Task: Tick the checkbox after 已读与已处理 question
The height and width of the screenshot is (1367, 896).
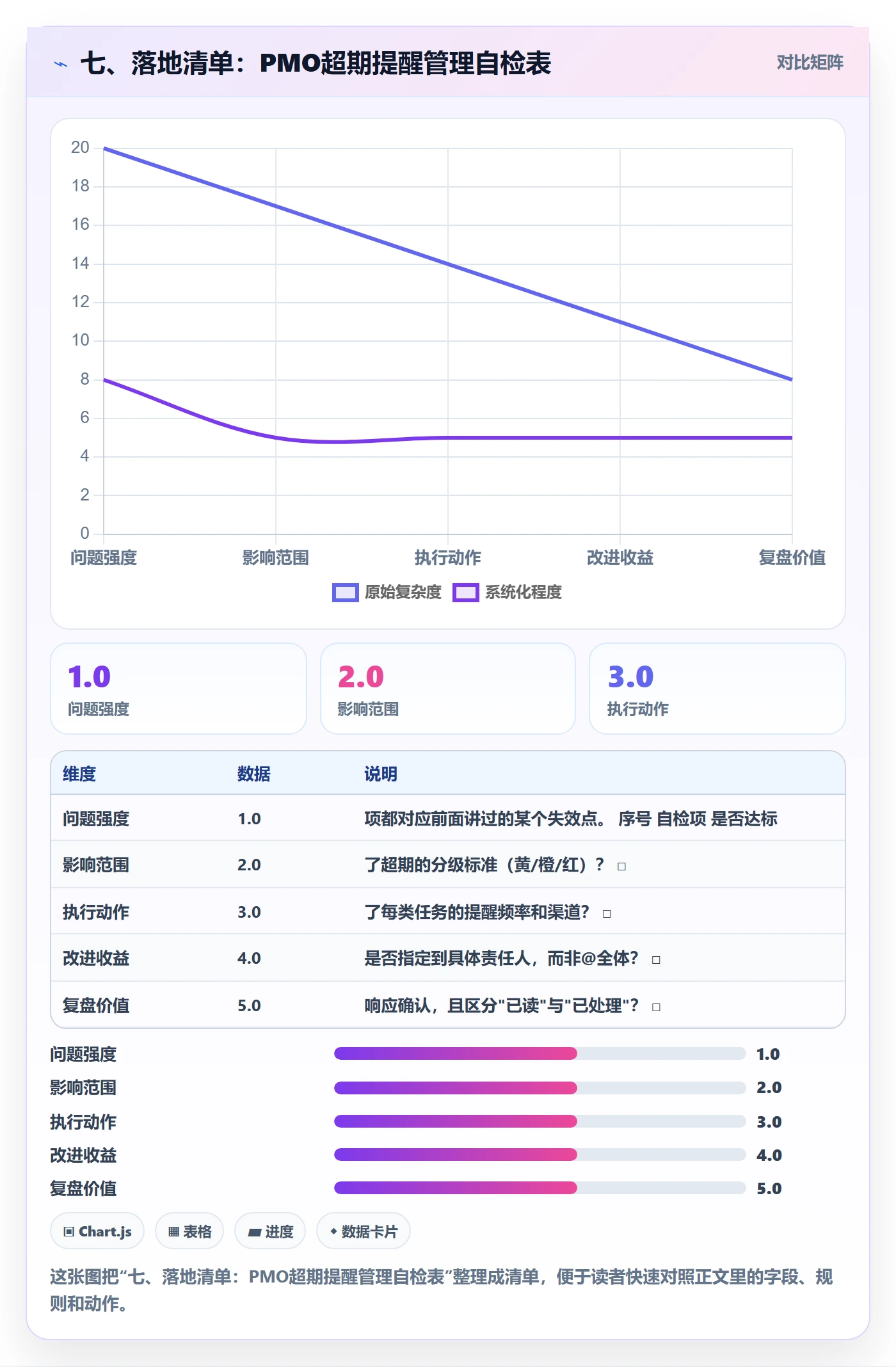Action: 656,1007
